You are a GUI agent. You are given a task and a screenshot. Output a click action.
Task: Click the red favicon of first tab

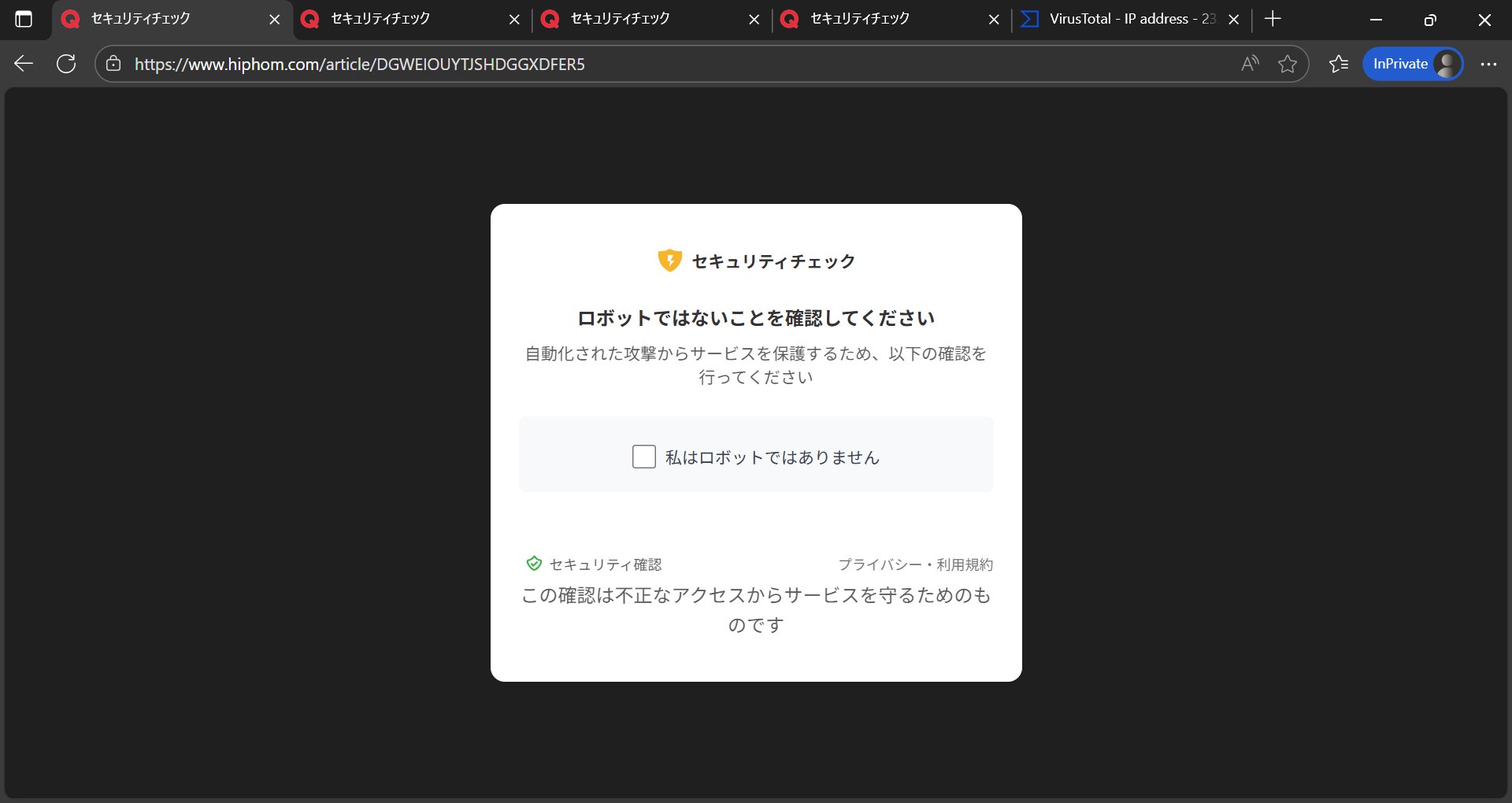(71, 19)
